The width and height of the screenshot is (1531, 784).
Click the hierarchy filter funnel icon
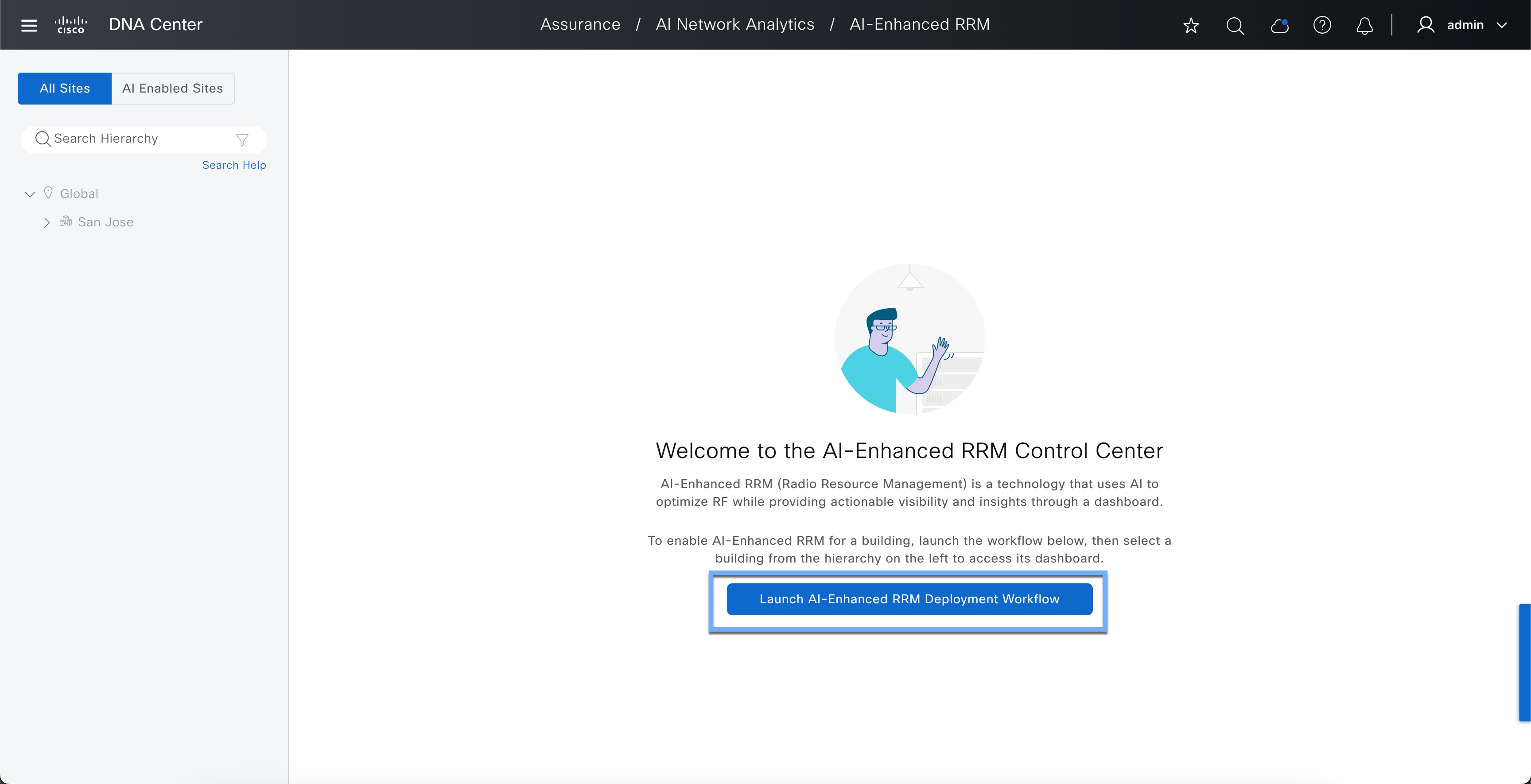click(242, 140)
